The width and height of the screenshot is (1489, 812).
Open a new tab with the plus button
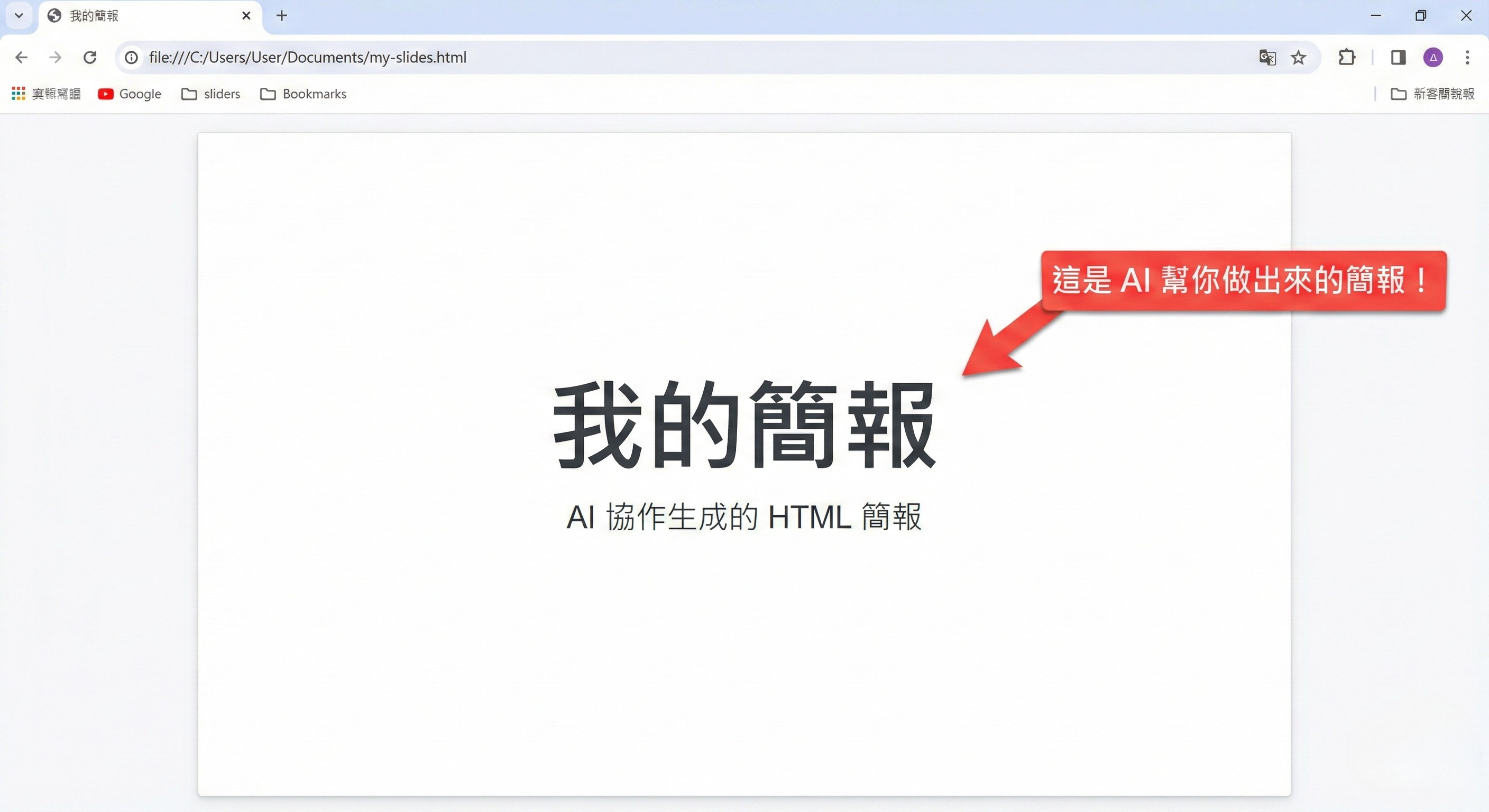pos(282,16)
